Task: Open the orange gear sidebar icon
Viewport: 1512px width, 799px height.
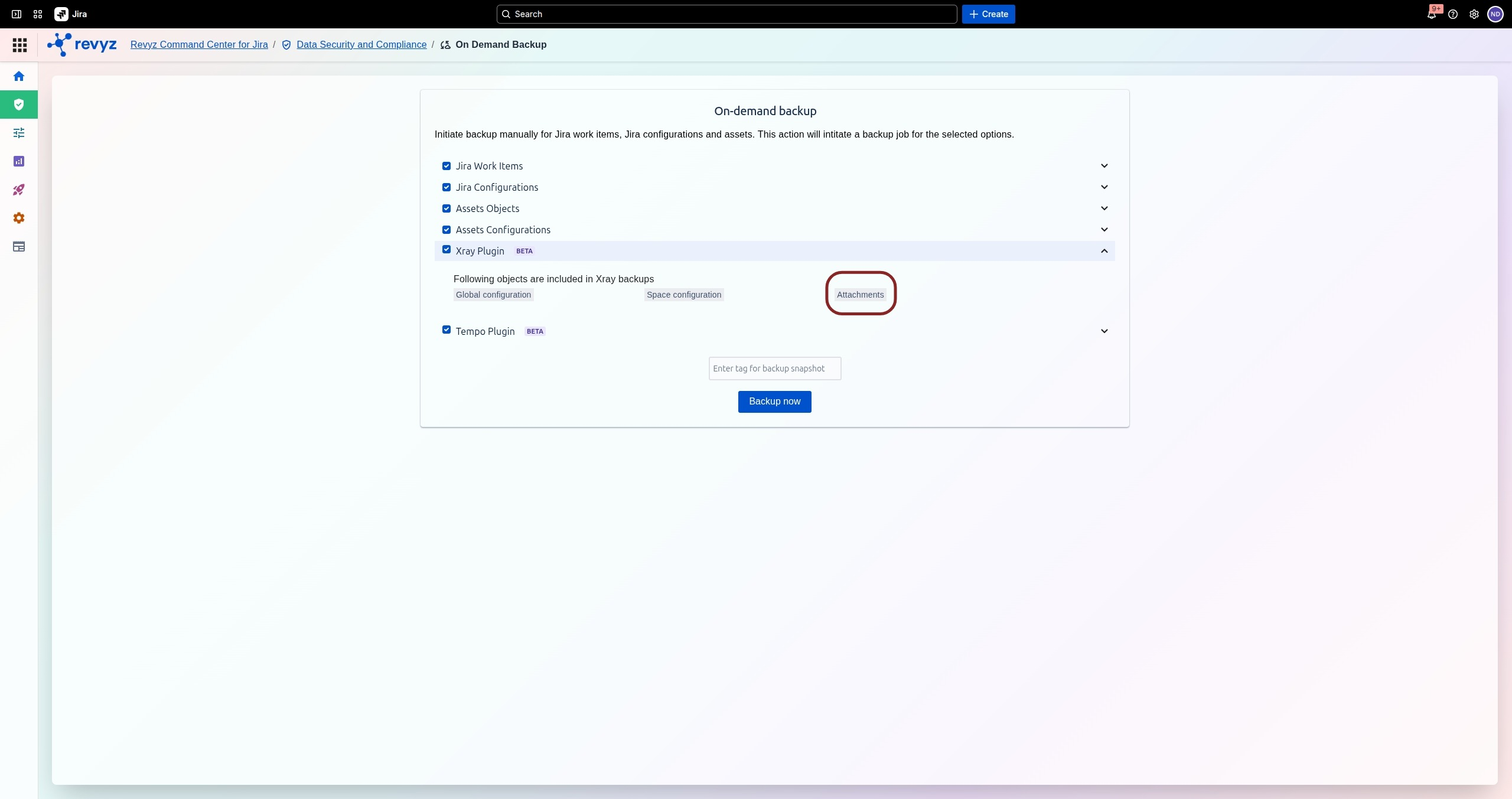Action: (19, 218)
